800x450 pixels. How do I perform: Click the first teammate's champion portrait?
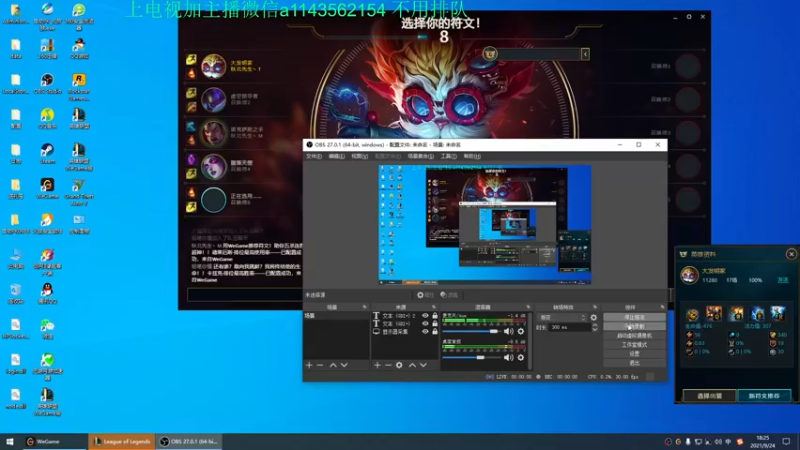click(213, 66)
